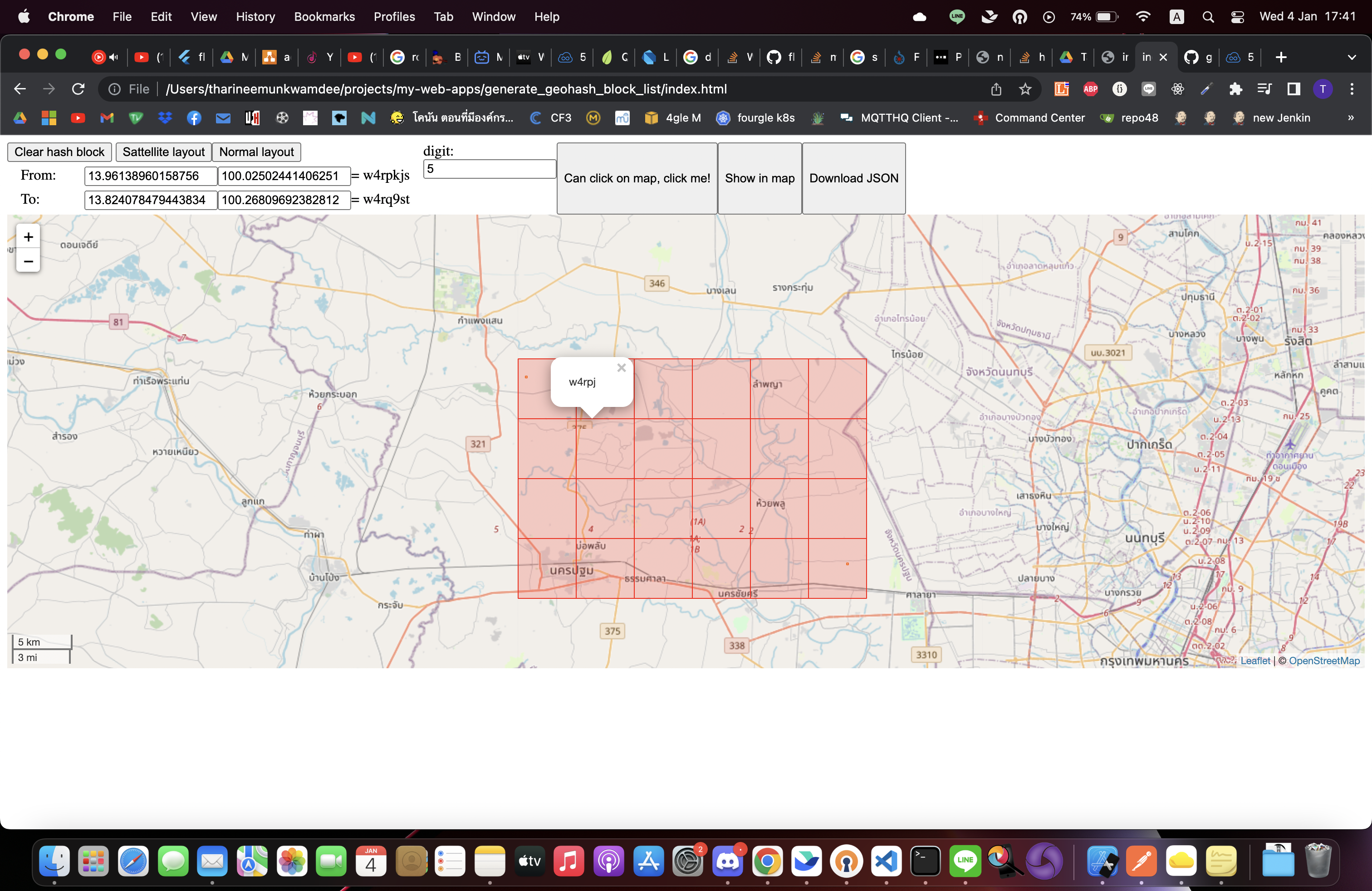Switch to Sattellite layout

pyautogui.click(x=163, y=152)
